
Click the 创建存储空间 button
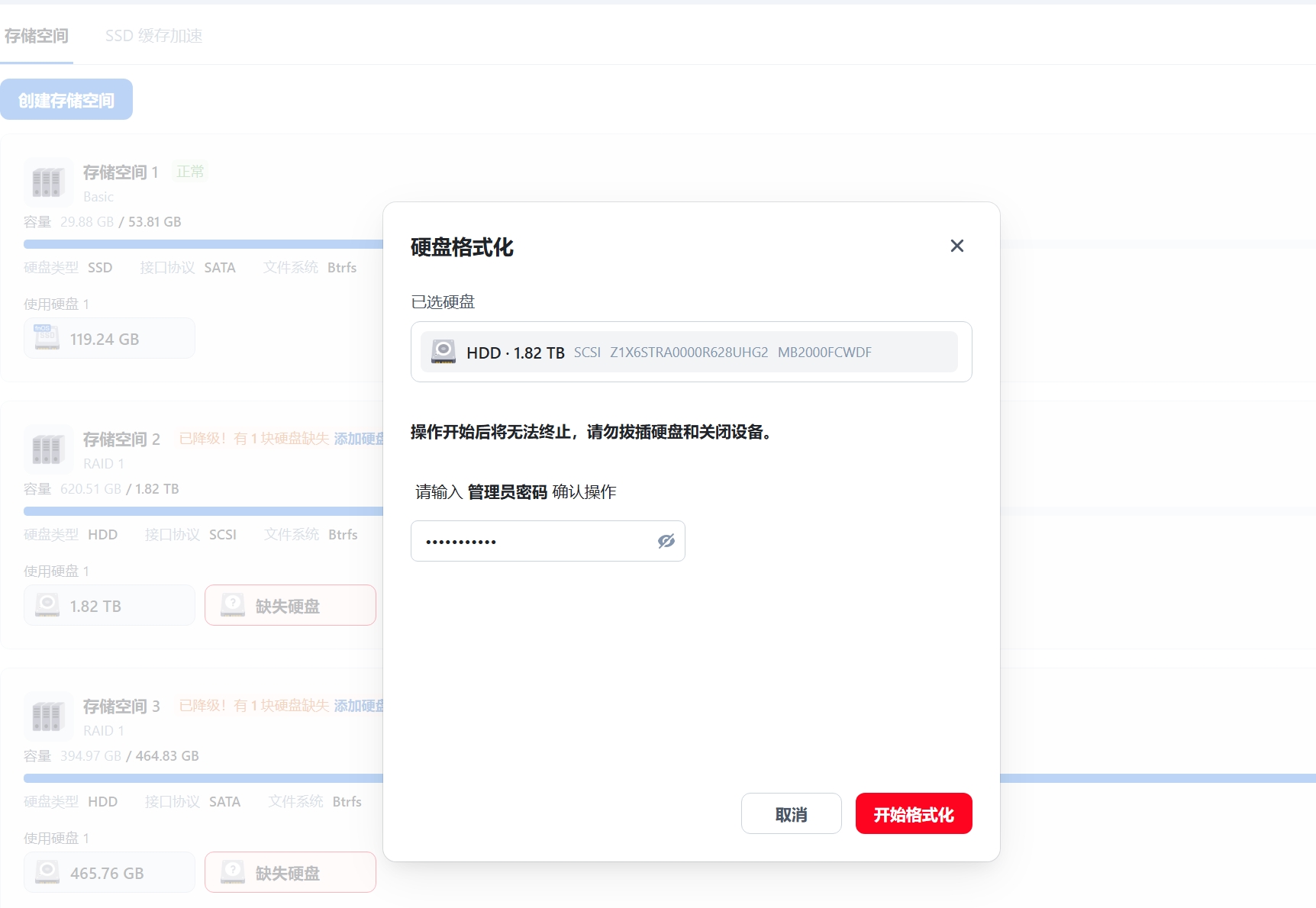(x=66, y=99)
